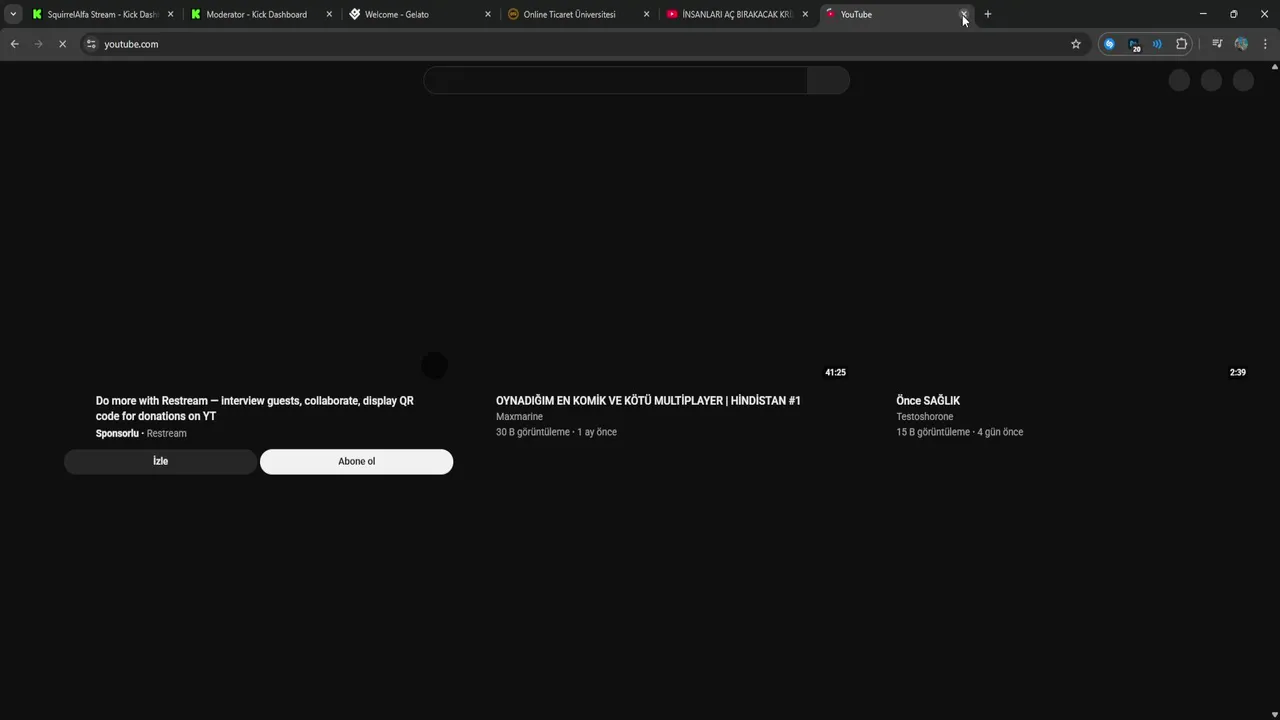Click the YouTube search box
The width and height of the screenshot is (1280, 720).
(615, 80)
